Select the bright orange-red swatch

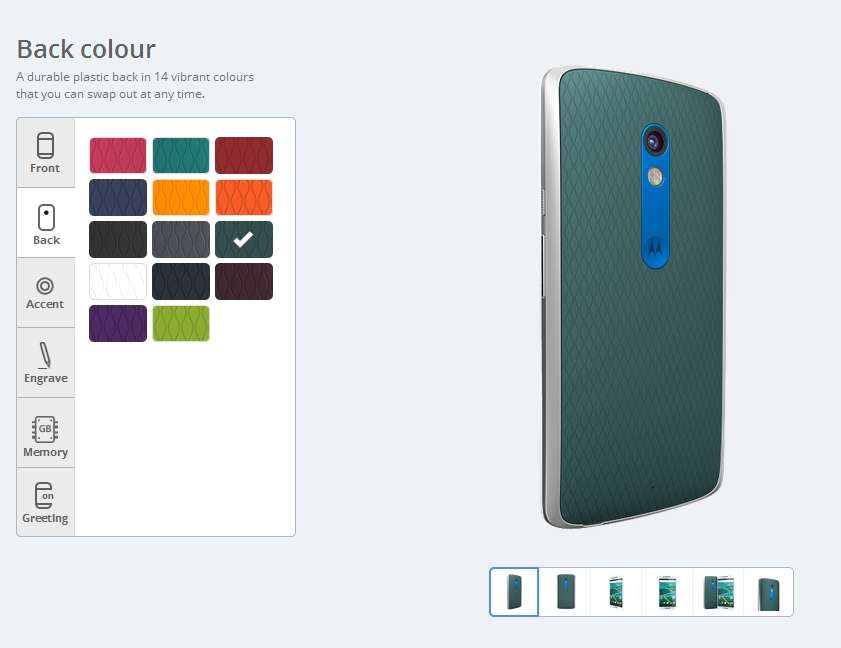pos(244,197)
